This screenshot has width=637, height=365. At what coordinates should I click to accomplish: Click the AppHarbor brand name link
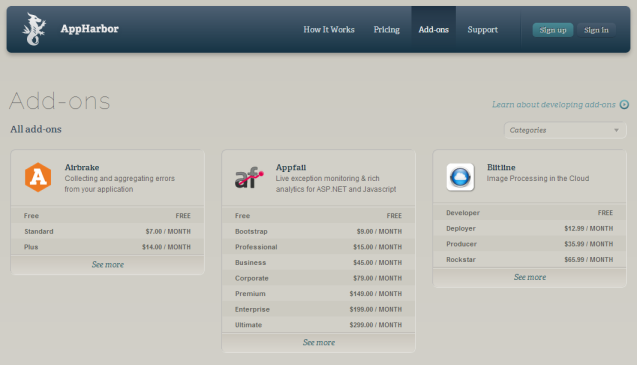coord(89,29)
